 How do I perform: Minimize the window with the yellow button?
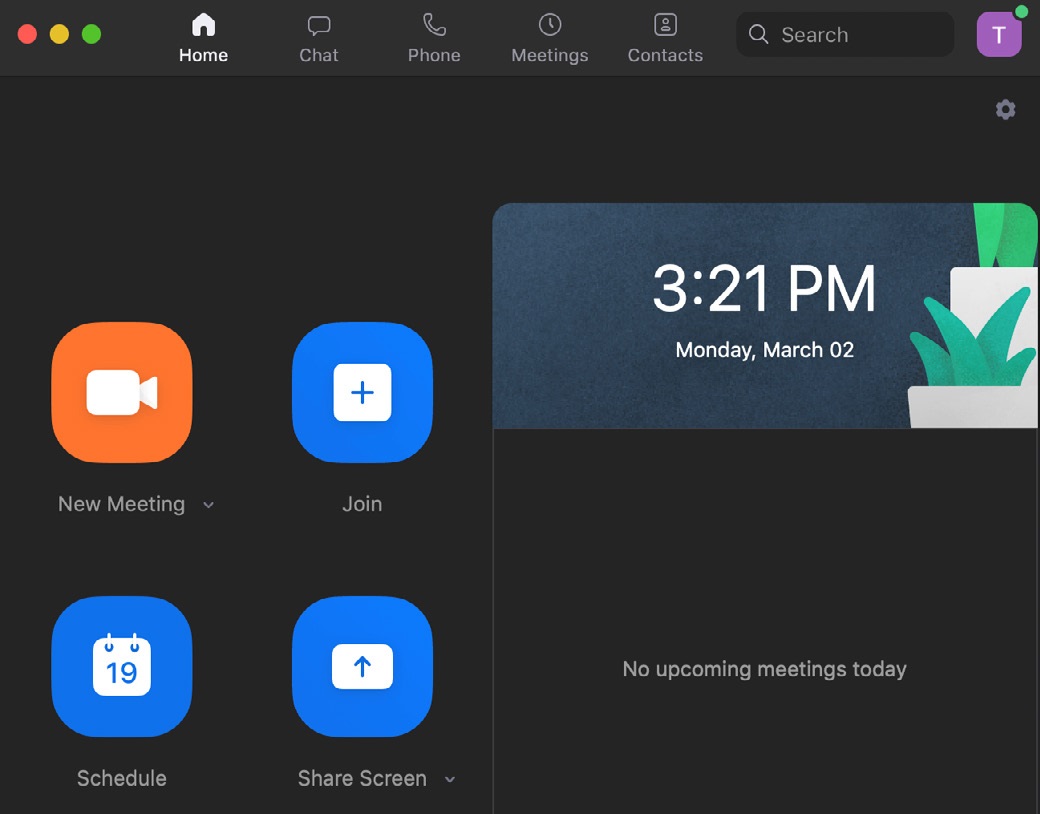[x=59, y=34]
